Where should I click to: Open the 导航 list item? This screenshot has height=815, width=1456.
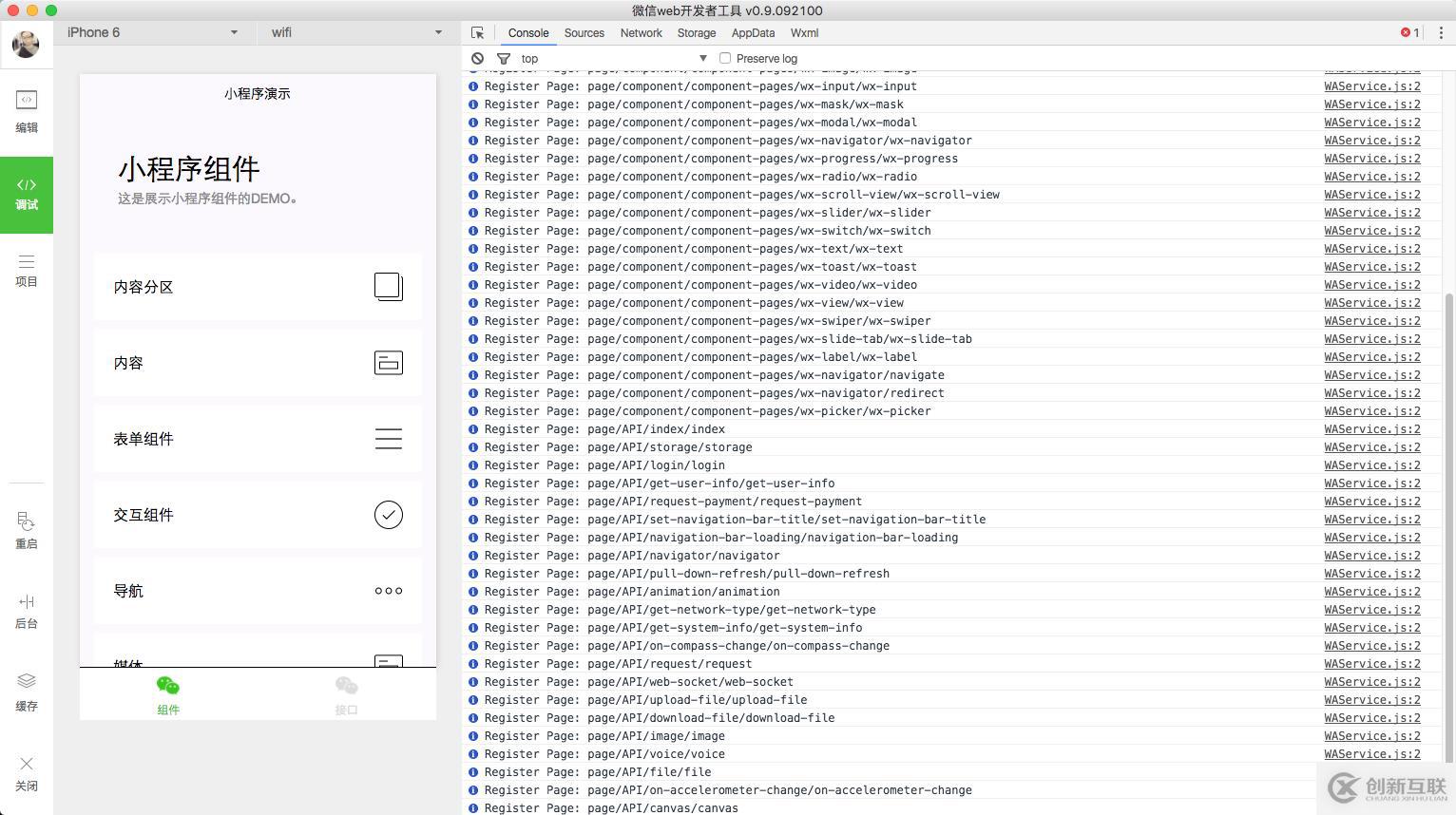point(258,591)
